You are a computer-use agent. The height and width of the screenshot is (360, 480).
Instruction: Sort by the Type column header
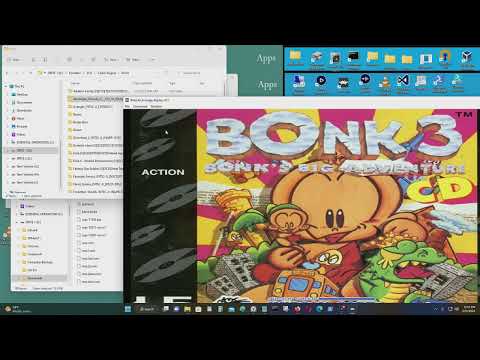pyautogui.click(x=172, y=83)
